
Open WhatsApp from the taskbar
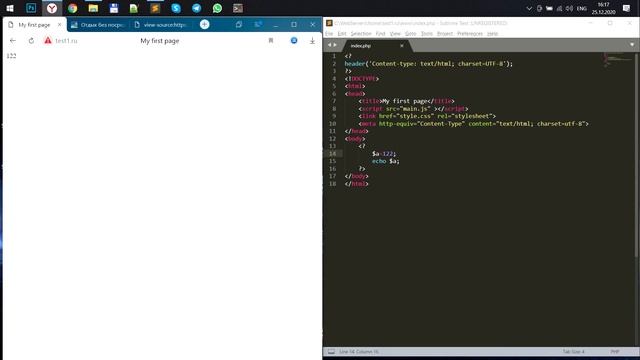[217, 8]
